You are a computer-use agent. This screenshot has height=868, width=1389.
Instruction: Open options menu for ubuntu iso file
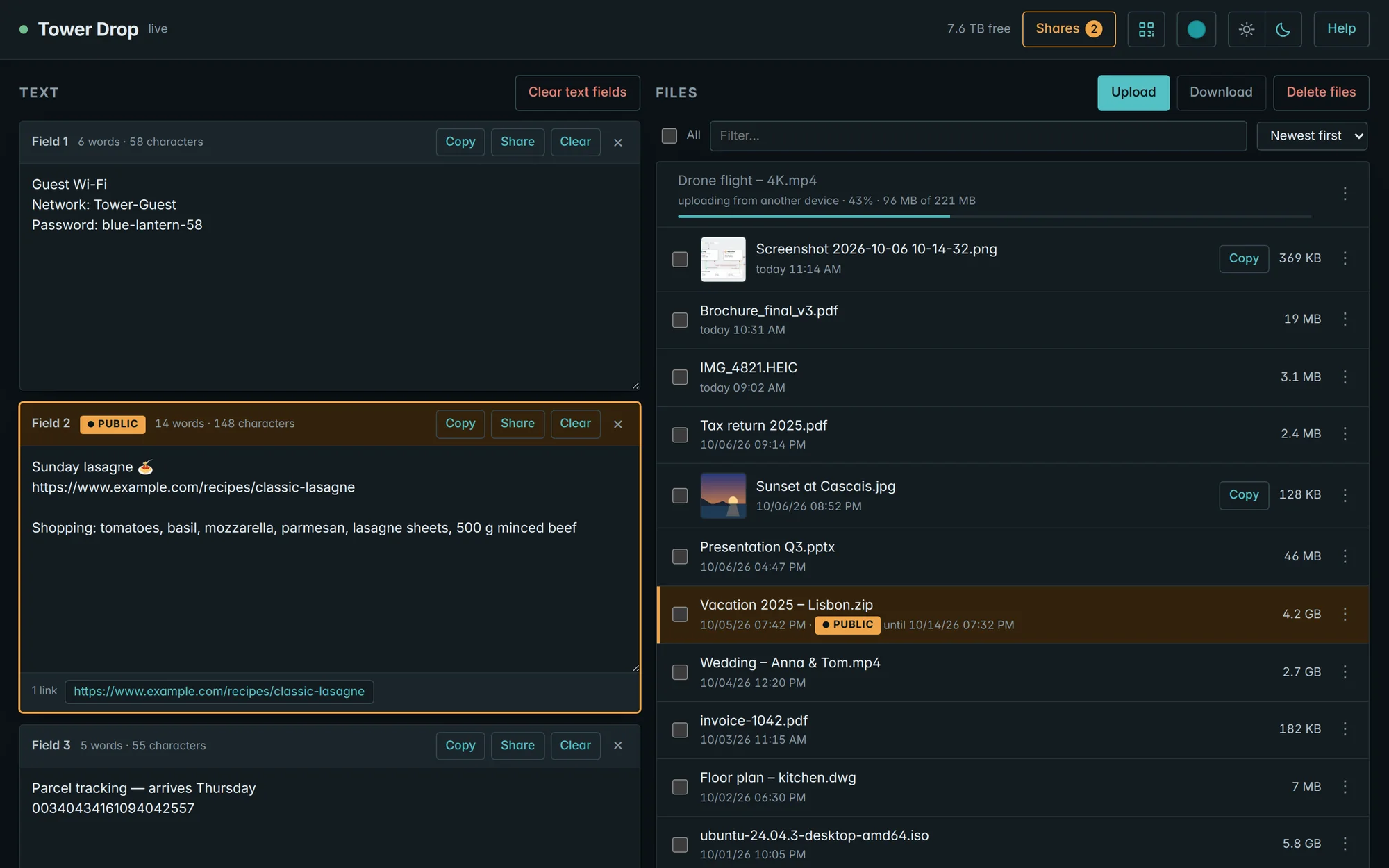[1345, 844]
